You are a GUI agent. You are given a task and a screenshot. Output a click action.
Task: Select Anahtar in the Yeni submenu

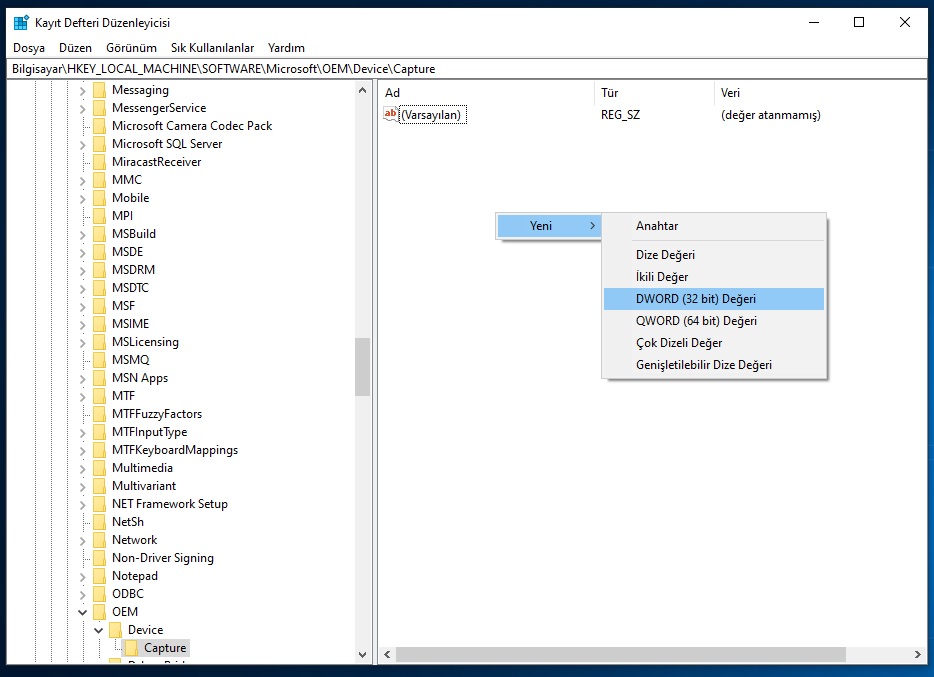pyautogui.click(x=657, y=226)
